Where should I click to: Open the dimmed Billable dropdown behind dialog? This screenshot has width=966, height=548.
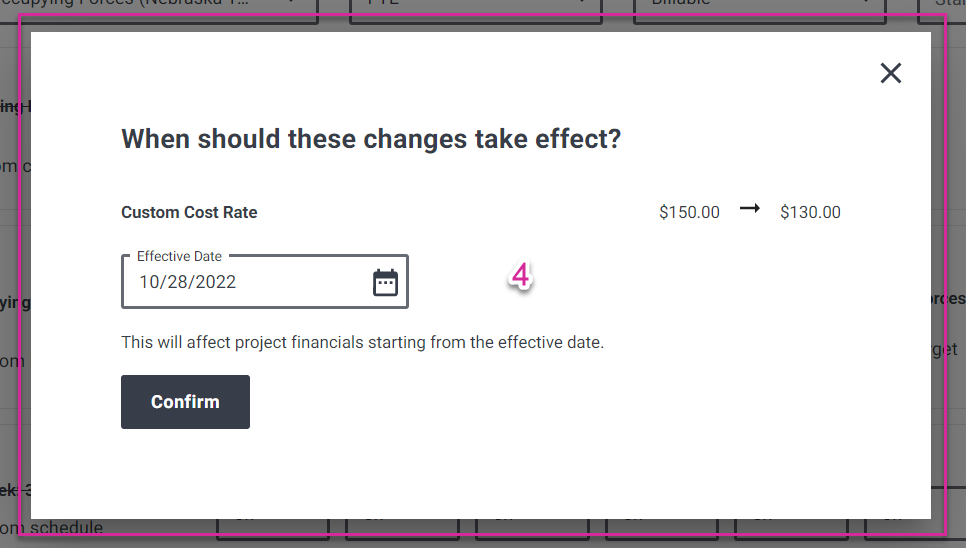760,9
